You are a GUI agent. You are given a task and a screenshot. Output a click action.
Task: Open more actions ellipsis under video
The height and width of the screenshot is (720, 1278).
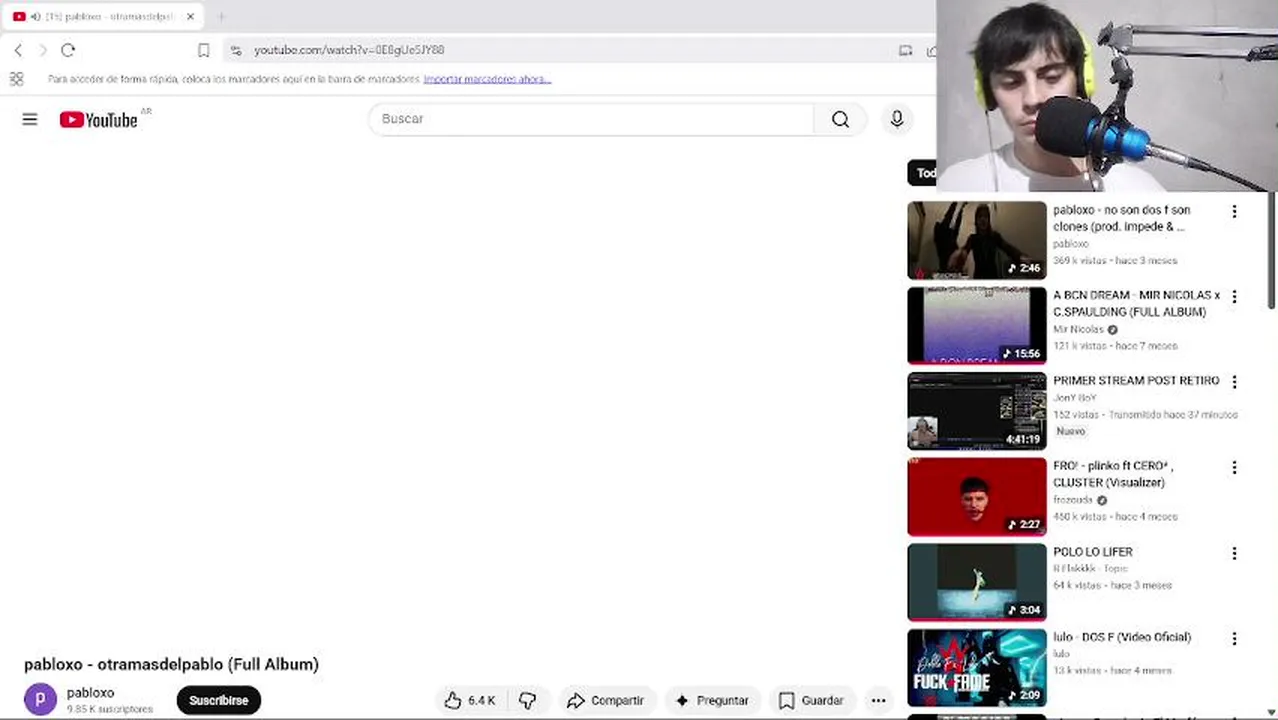(878, 700)
